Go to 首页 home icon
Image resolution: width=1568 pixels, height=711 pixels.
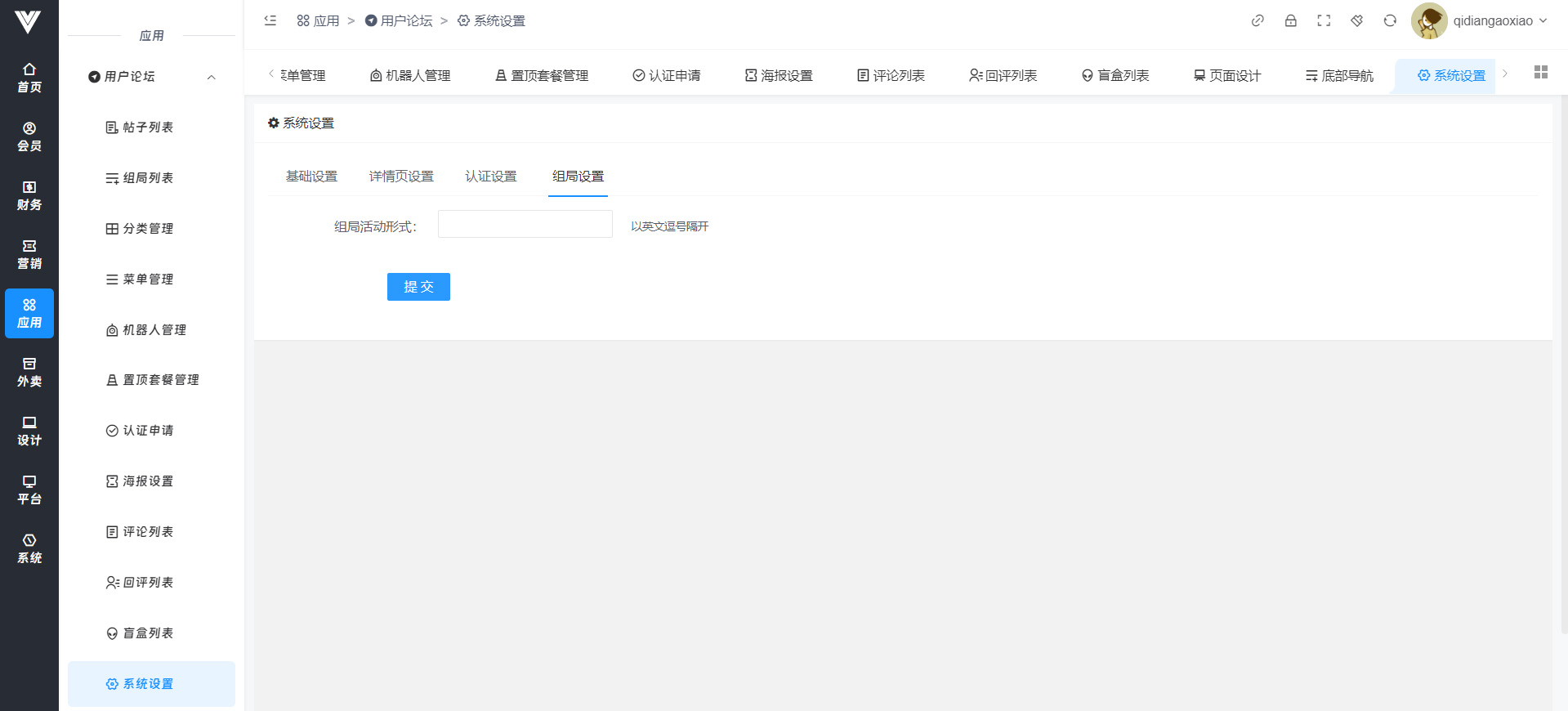pos(29,78)
